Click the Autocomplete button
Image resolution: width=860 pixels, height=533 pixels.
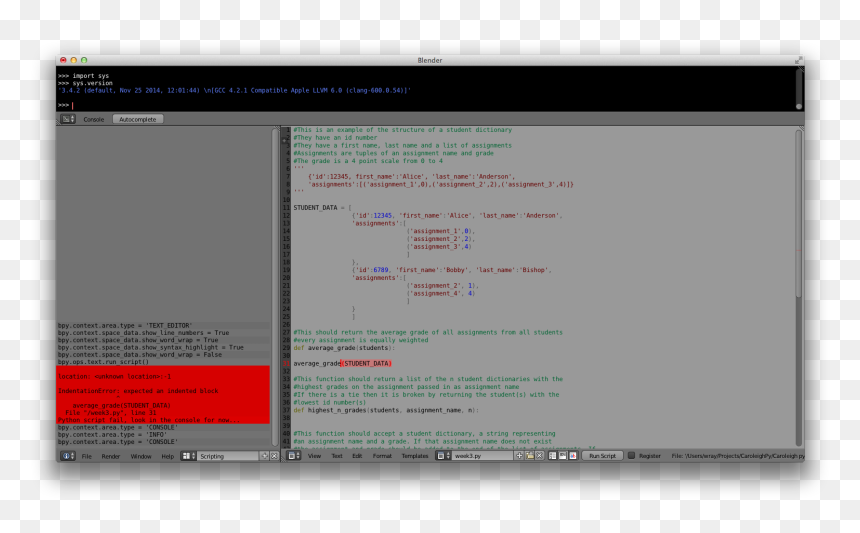click(138, 119)
